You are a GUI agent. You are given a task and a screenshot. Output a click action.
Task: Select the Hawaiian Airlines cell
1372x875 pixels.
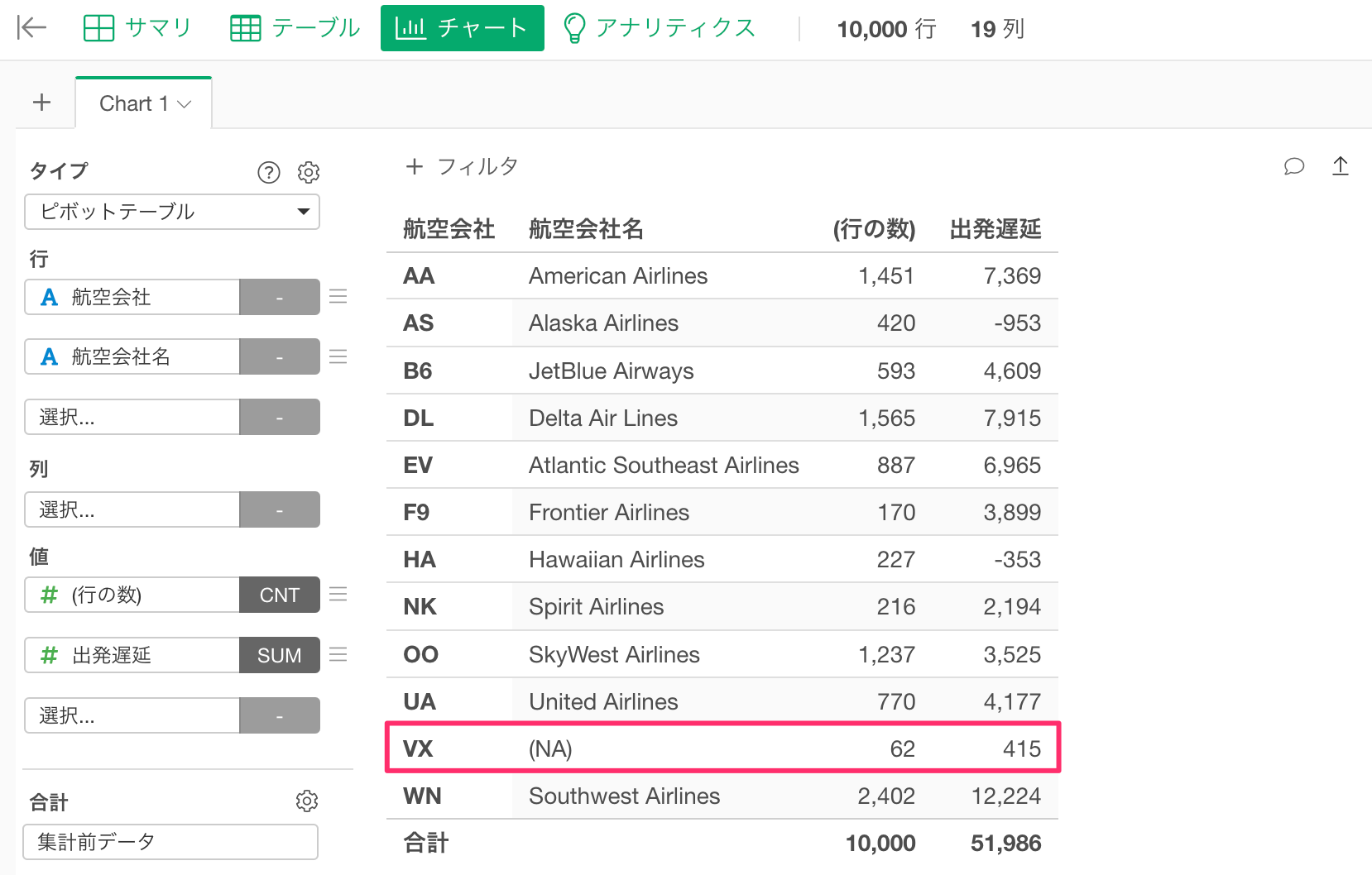pos(616,559)
